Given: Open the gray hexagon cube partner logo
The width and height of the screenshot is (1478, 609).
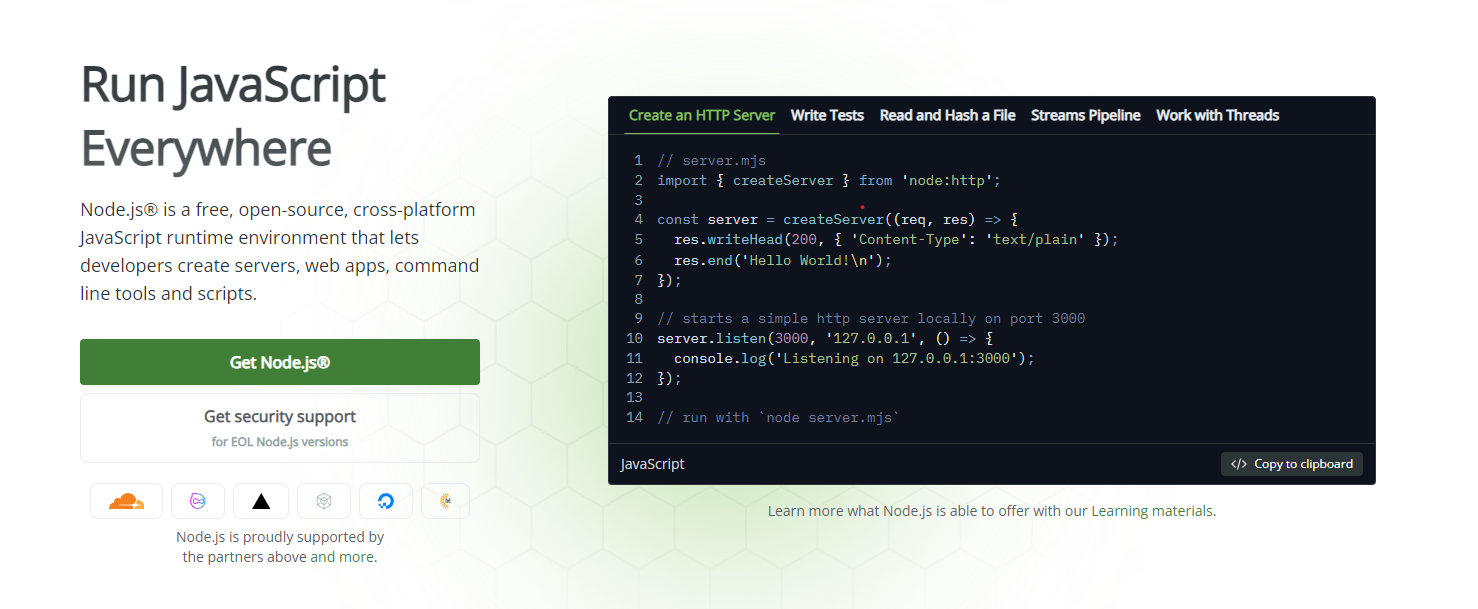Looking at the screenshot, I should [x=324, y=501].
